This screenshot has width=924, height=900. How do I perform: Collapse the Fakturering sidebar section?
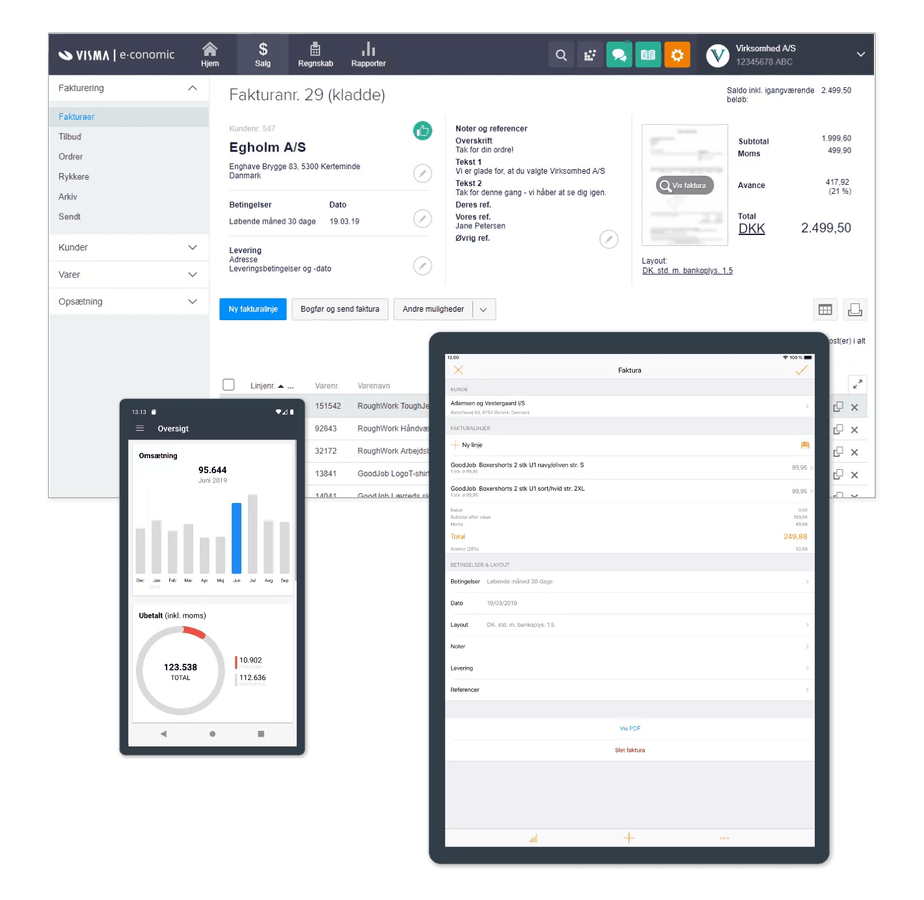pos(192,88)
